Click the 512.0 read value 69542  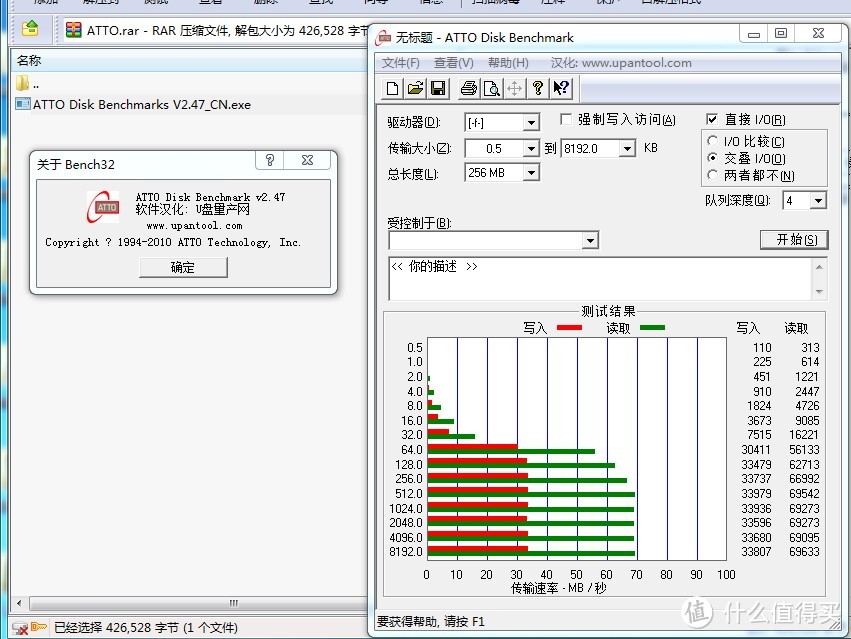(804, 494)
